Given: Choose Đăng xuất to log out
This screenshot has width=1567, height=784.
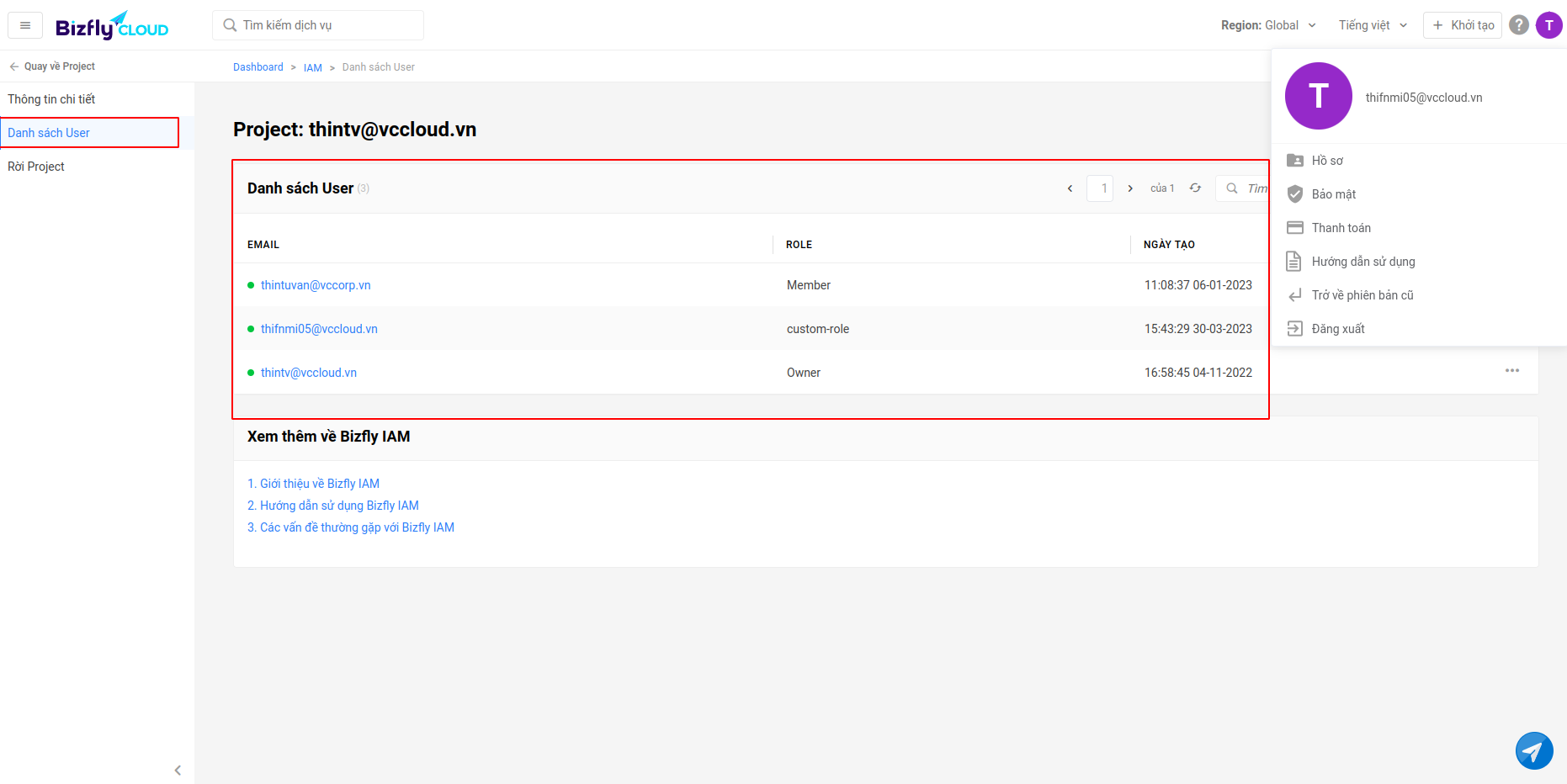Looking at the screenshot, I should point(1337,329).
